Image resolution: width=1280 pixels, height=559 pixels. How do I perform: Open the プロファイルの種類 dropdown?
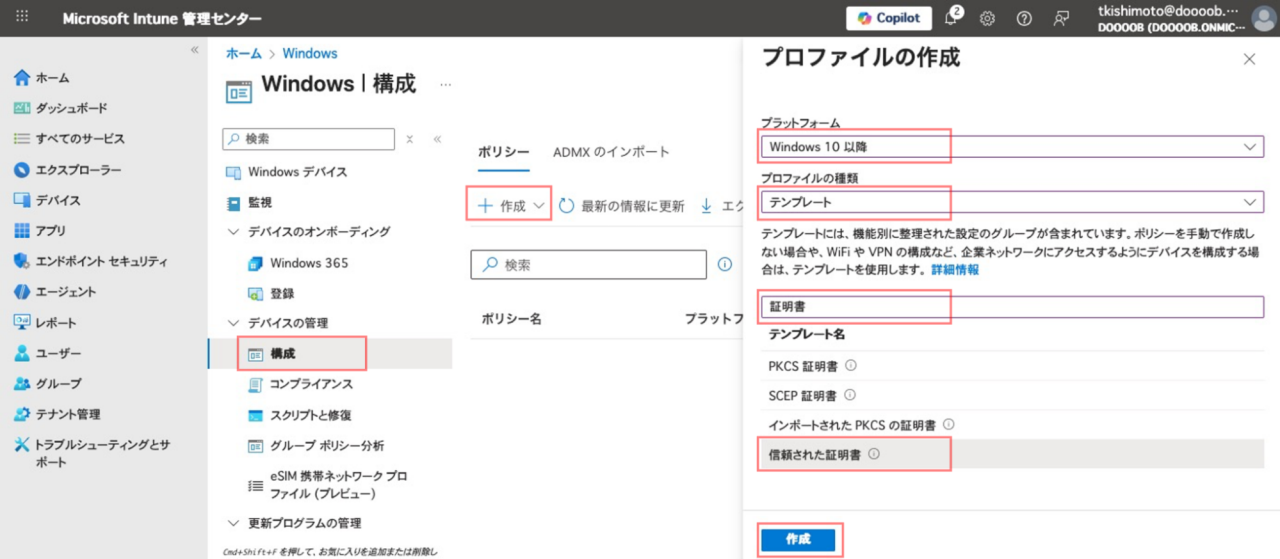[1010, 201]
